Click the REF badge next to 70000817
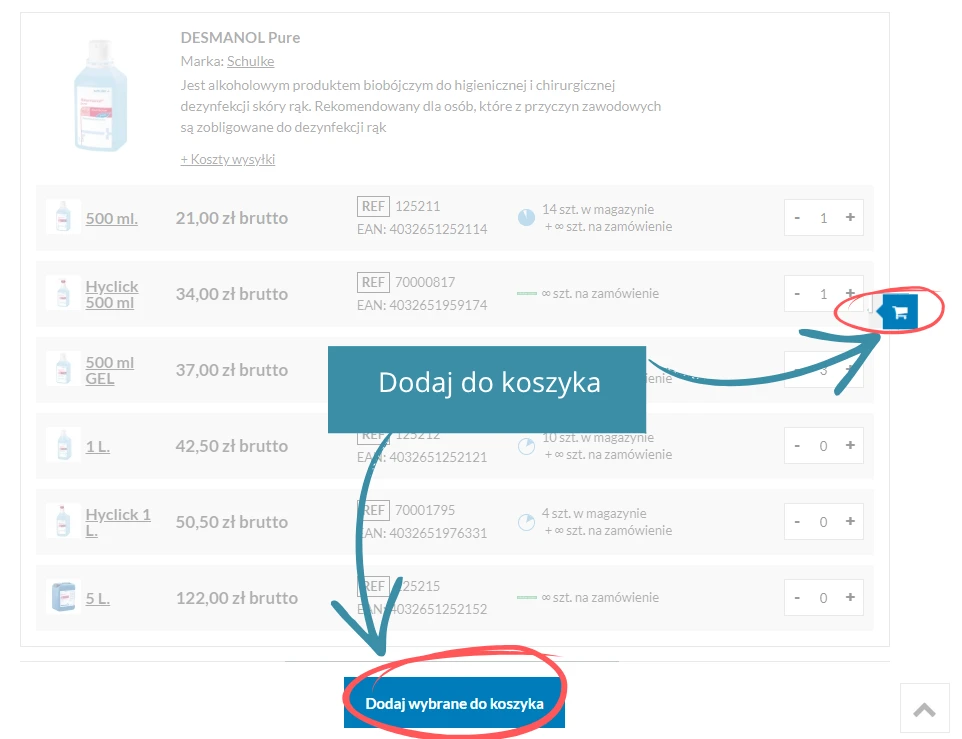Image resolution: width=962 pixels, height=739 pixels. click(373, 282)
